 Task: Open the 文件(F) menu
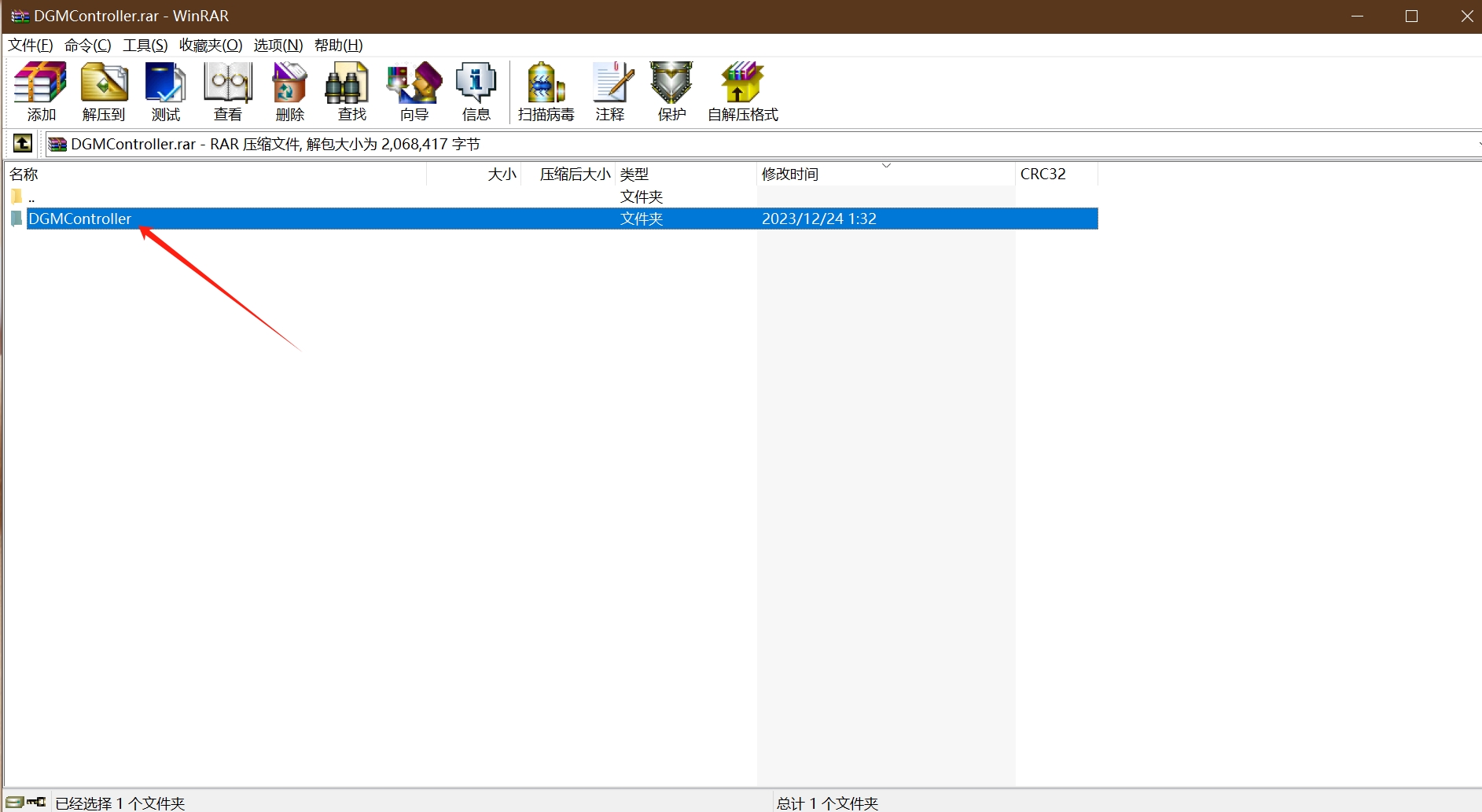[31, 45]
